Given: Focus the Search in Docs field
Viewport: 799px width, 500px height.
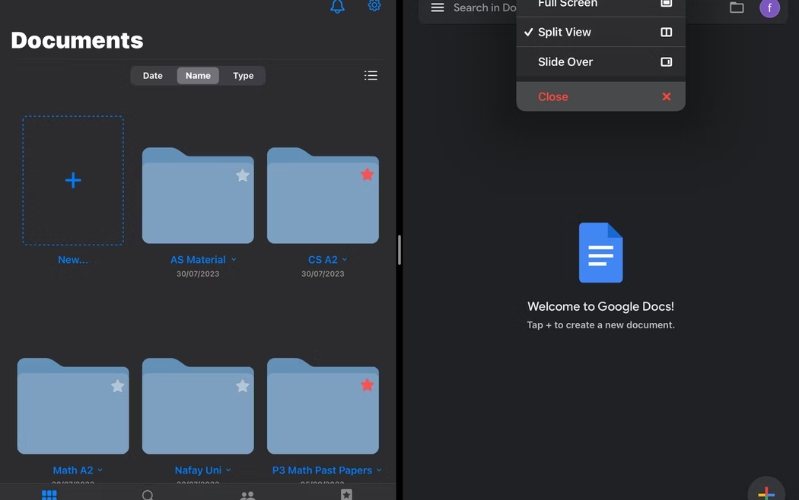Looking at the screenshot, I should (x=485, y=8).
